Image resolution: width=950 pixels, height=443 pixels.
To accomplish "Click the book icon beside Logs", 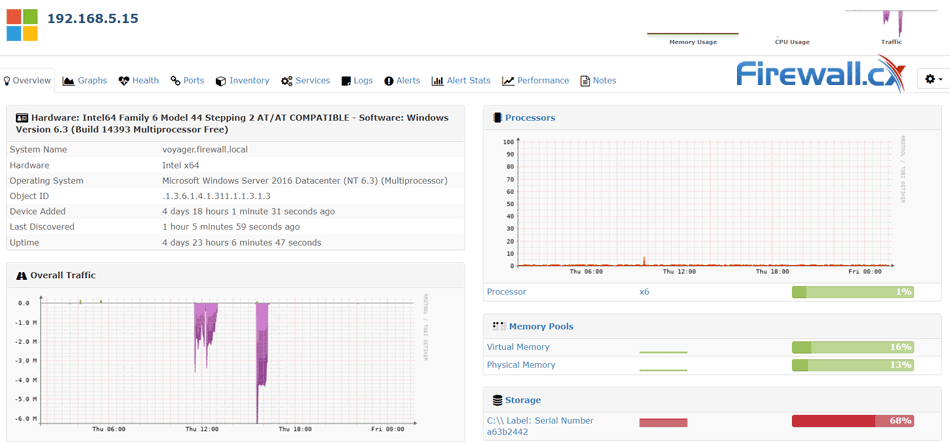I will 347,81.
